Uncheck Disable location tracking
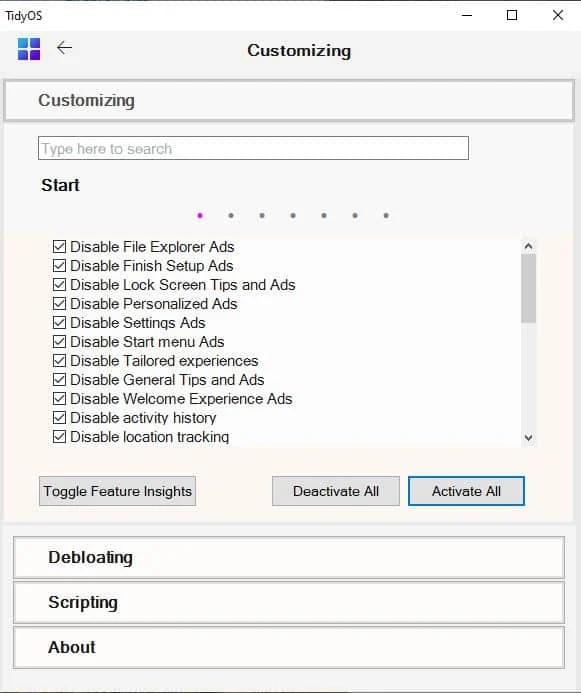 pyautogui.click(x=59, y=437)
